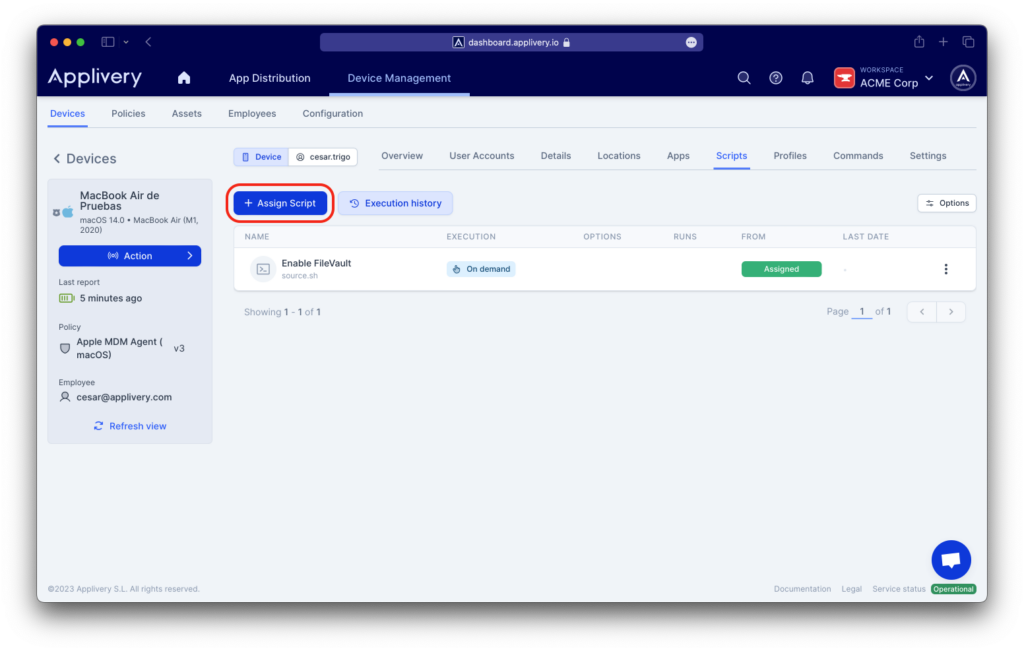Select the Configuration sub-tab
Screen dimensions: 1024x651
[332, 114]
